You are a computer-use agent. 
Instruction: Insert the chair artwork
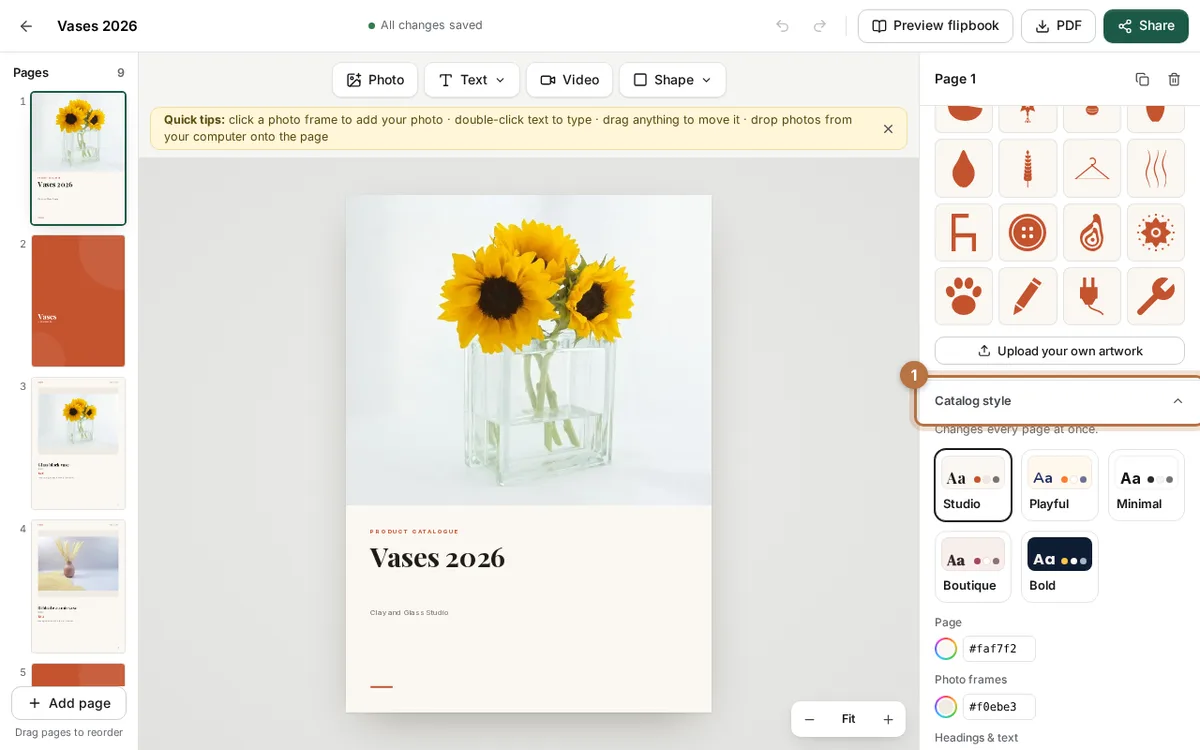(964, 232)
